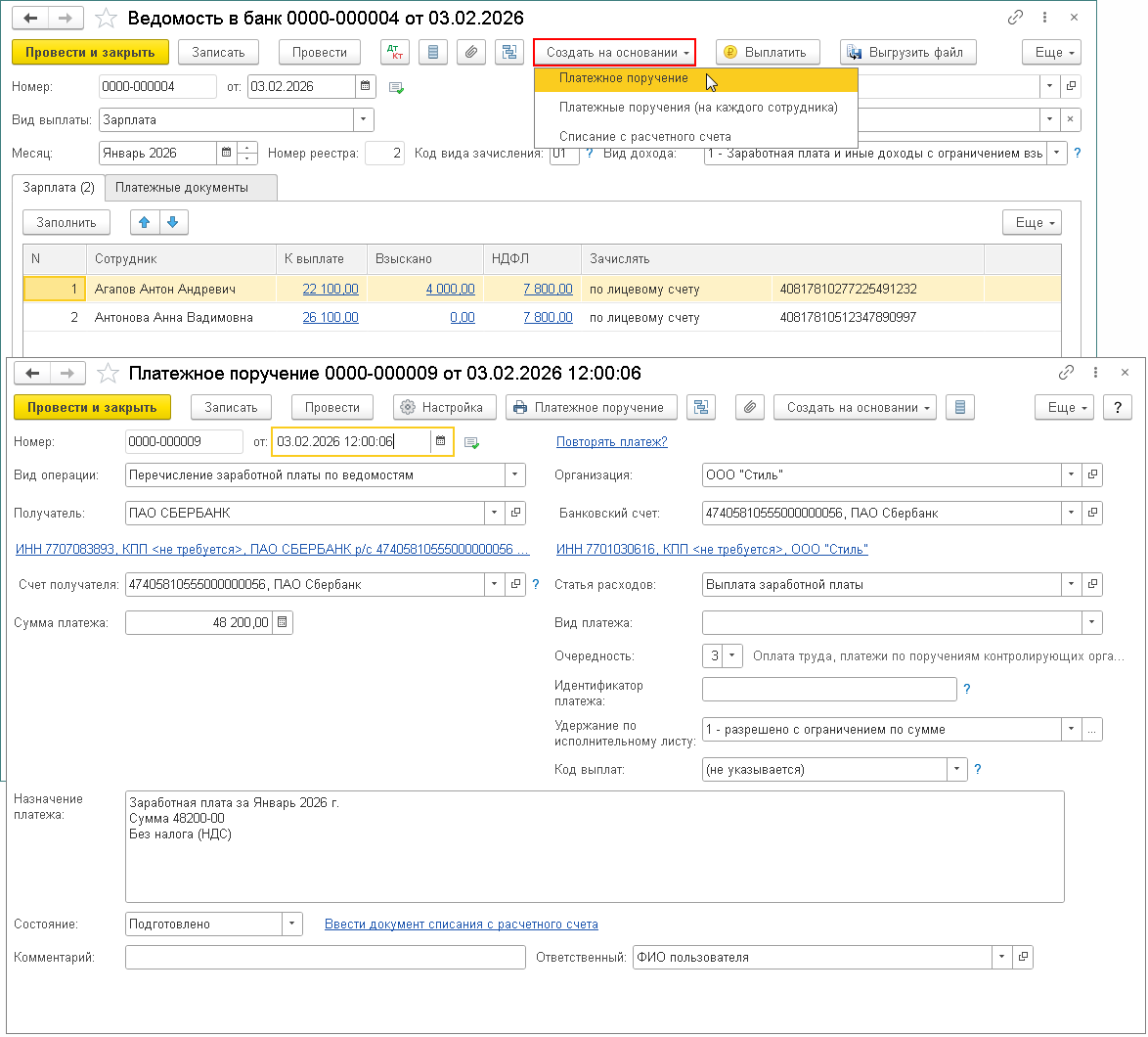Expand the Состояние dropdown
Screen dimensions: 1148x1037
(292, 924)
